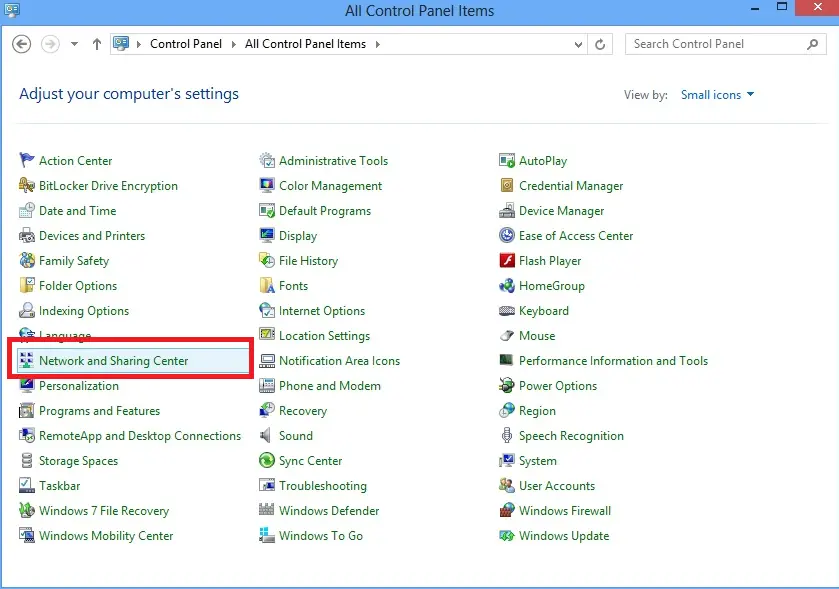Viewport: 839px width, 589px height.
Task: Click the Default Programs icon
Action: click(x=266, y=210)
